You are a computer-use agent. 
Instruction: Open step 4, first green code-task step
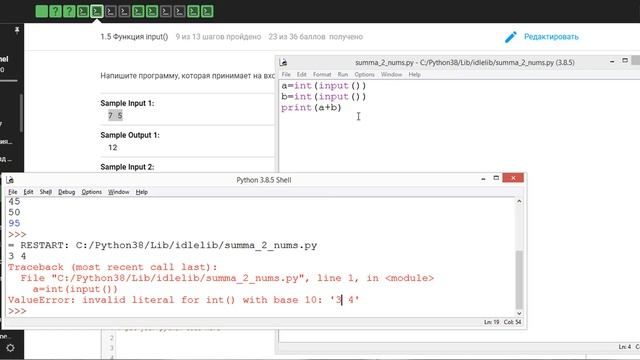click(83, 11)
